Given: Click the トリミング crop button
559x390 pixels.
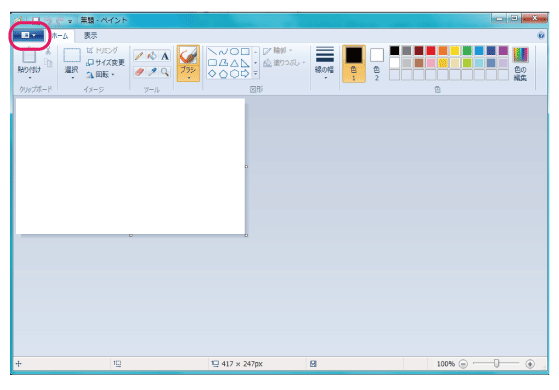Looking at the screenshot, I should [x=102, y=51].
